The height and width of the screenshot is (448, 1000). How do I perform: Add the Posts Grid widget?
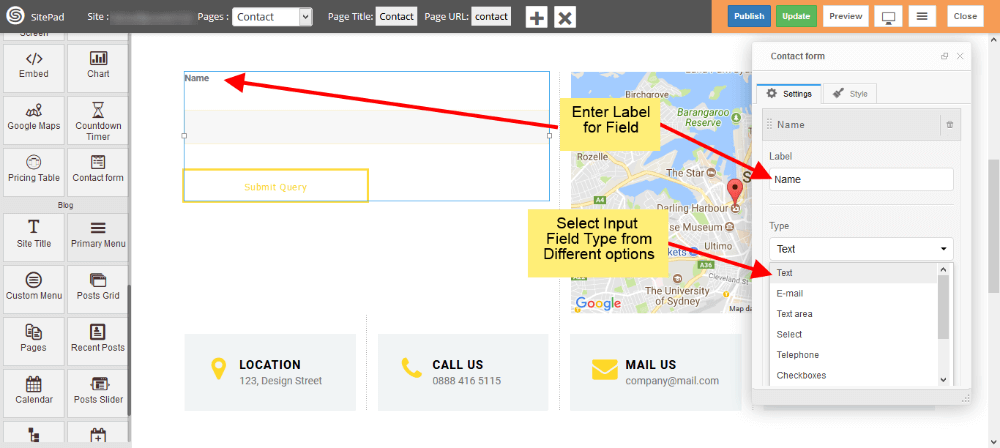[x=98, y=290]
